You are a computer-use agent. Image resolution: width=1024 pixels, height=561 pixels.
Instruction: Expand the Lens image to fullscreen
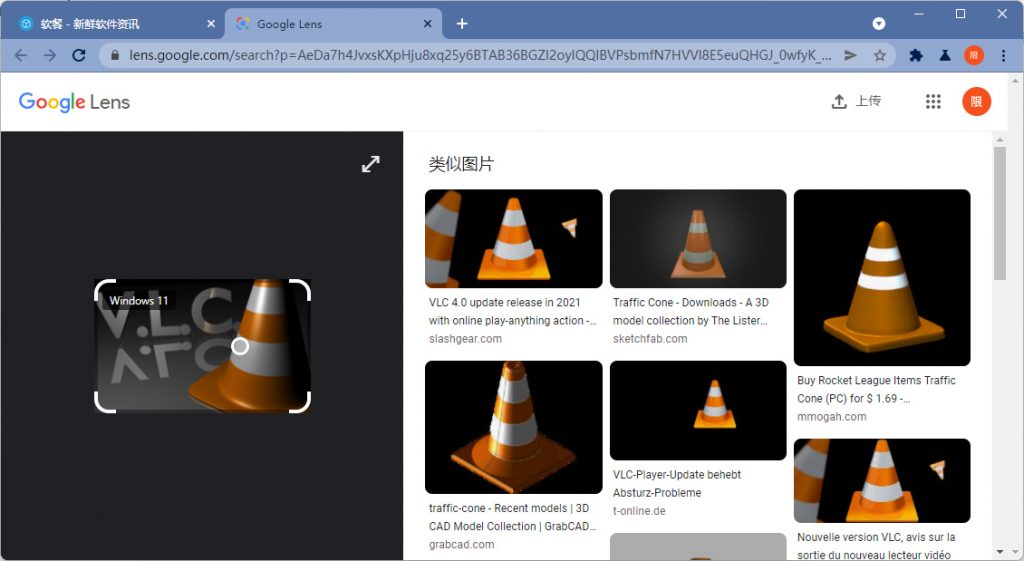pyautogui.click(x=370, y=164)
